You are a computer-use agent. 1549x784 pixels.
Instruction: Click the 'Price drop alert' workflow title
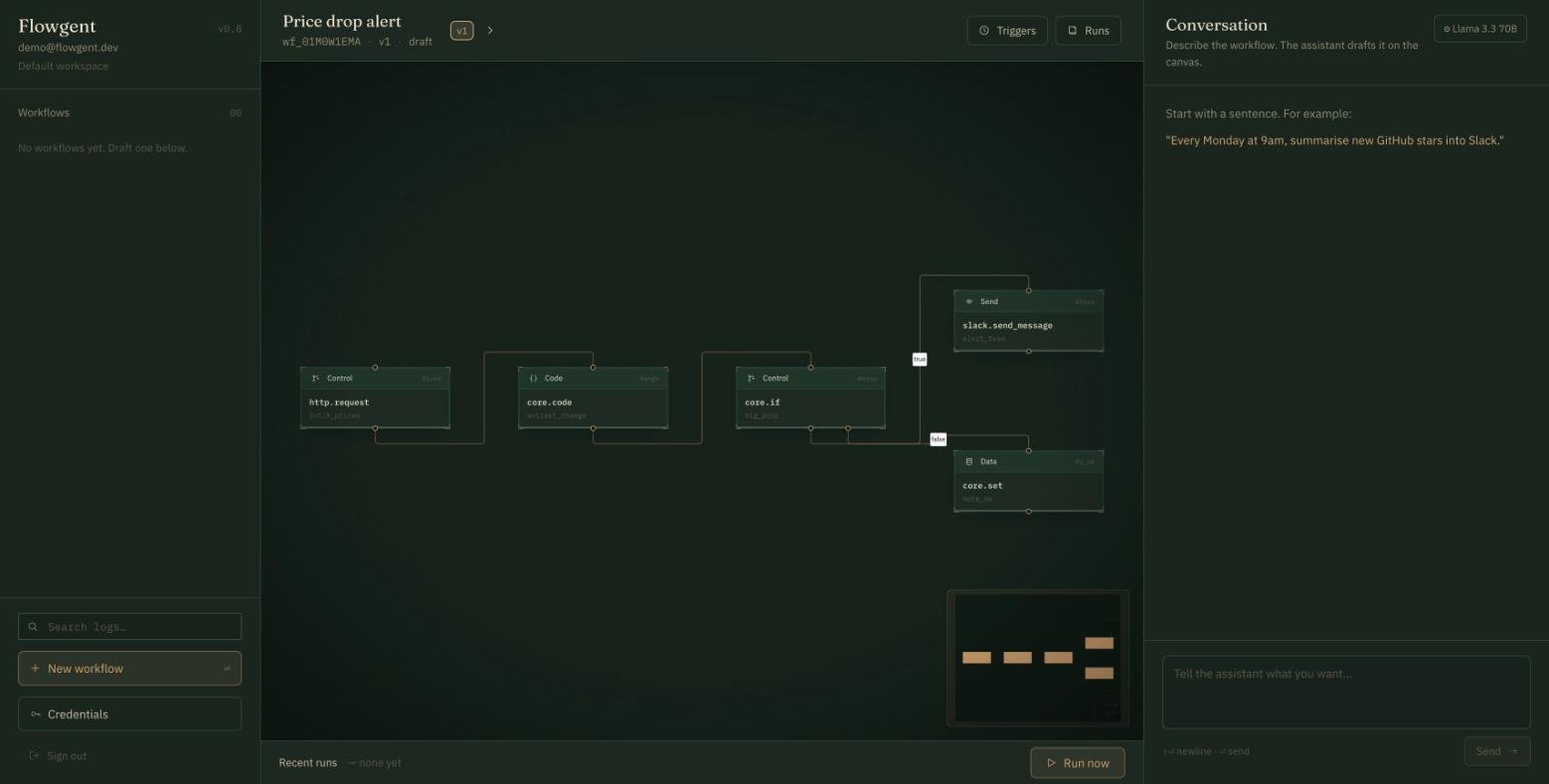pos(342,21)
